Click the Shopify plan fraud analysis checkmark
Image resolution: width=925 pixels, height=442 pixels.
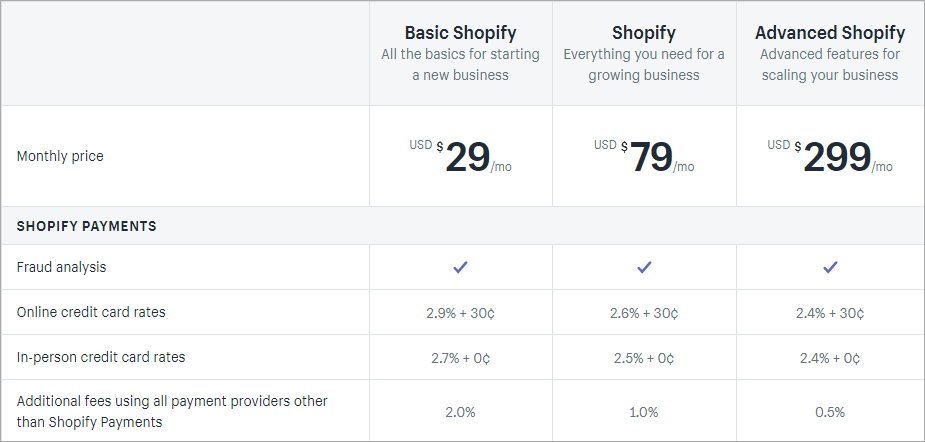click(x=645, y=267)
